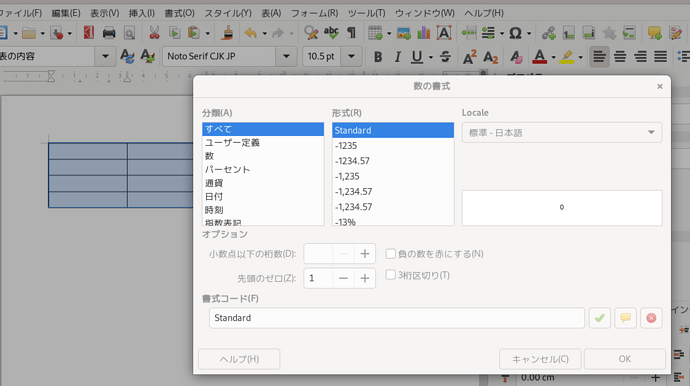Click the spelling check abc icon

pyautogui.click(x=331, y=33)
